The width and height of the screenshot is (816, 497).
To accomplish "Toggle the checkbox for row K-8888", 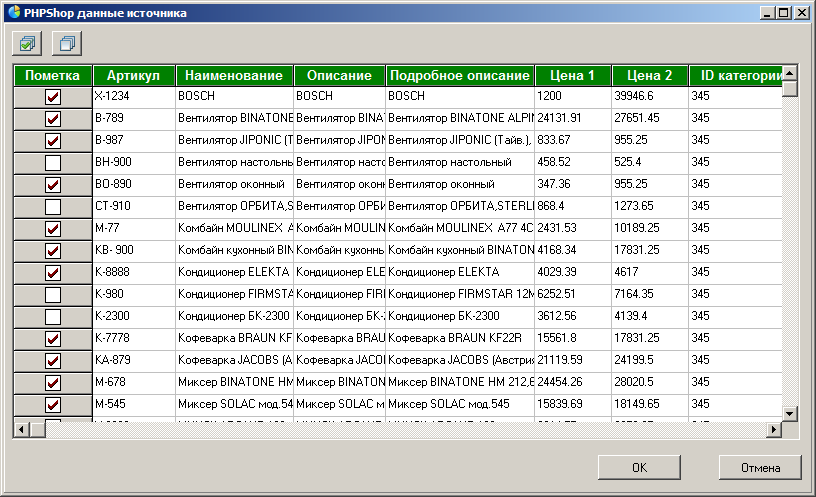I will pyautogui.click(x=53, y=273).
